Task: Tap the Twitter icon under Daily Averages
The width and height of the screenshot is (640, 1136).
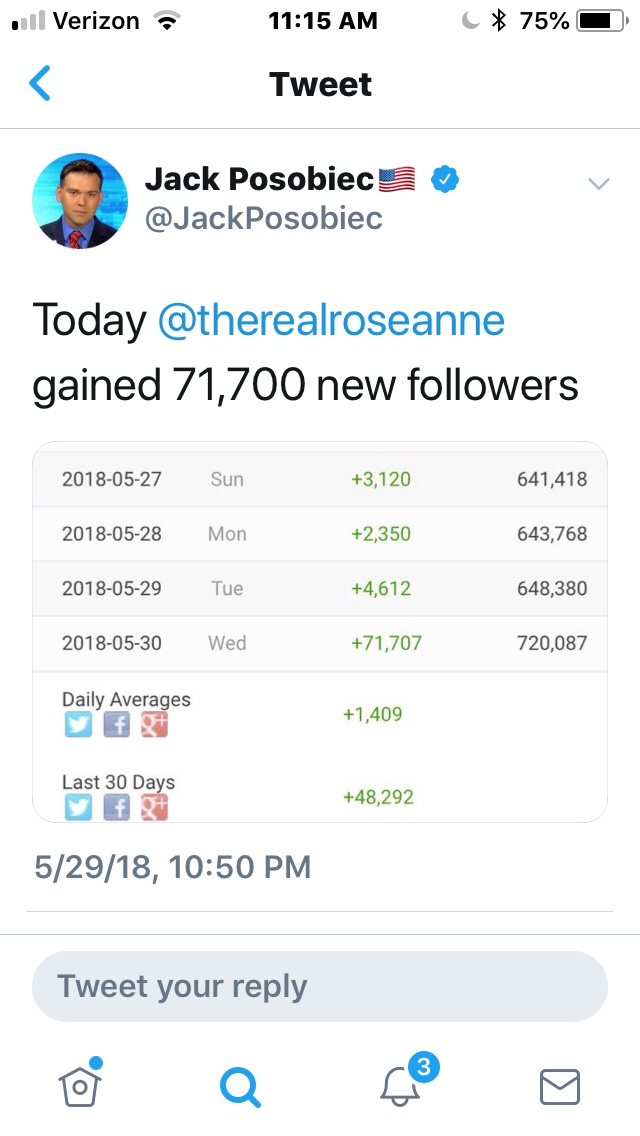Action: (x=78, y=723)
